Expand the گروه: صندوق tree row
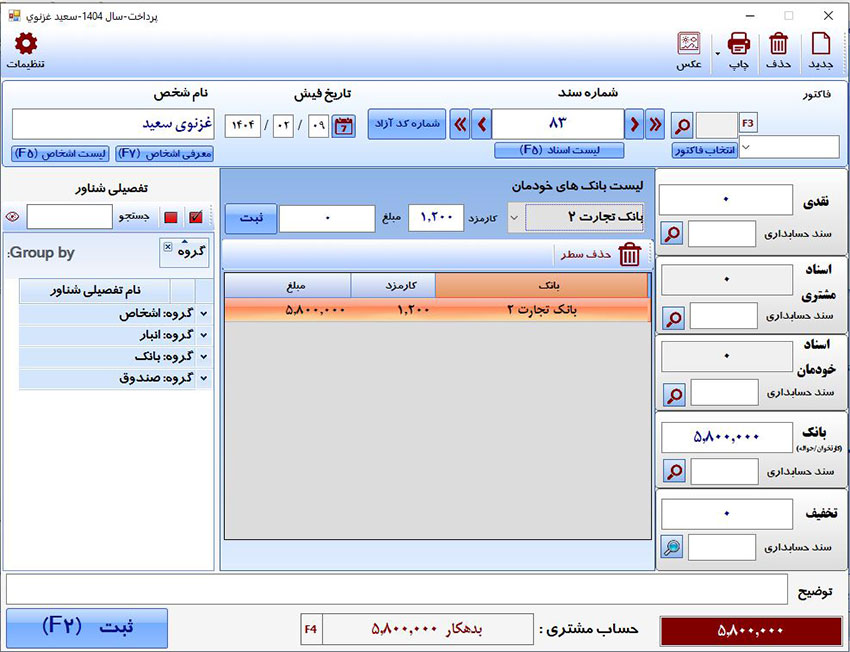This screenshot has width=850, height=652. [204, 378]
